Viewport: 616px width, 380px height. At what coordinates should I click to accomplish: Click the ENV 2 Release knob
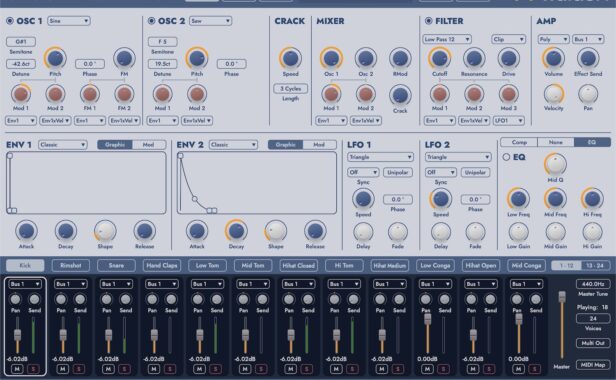tap(315, 231)
